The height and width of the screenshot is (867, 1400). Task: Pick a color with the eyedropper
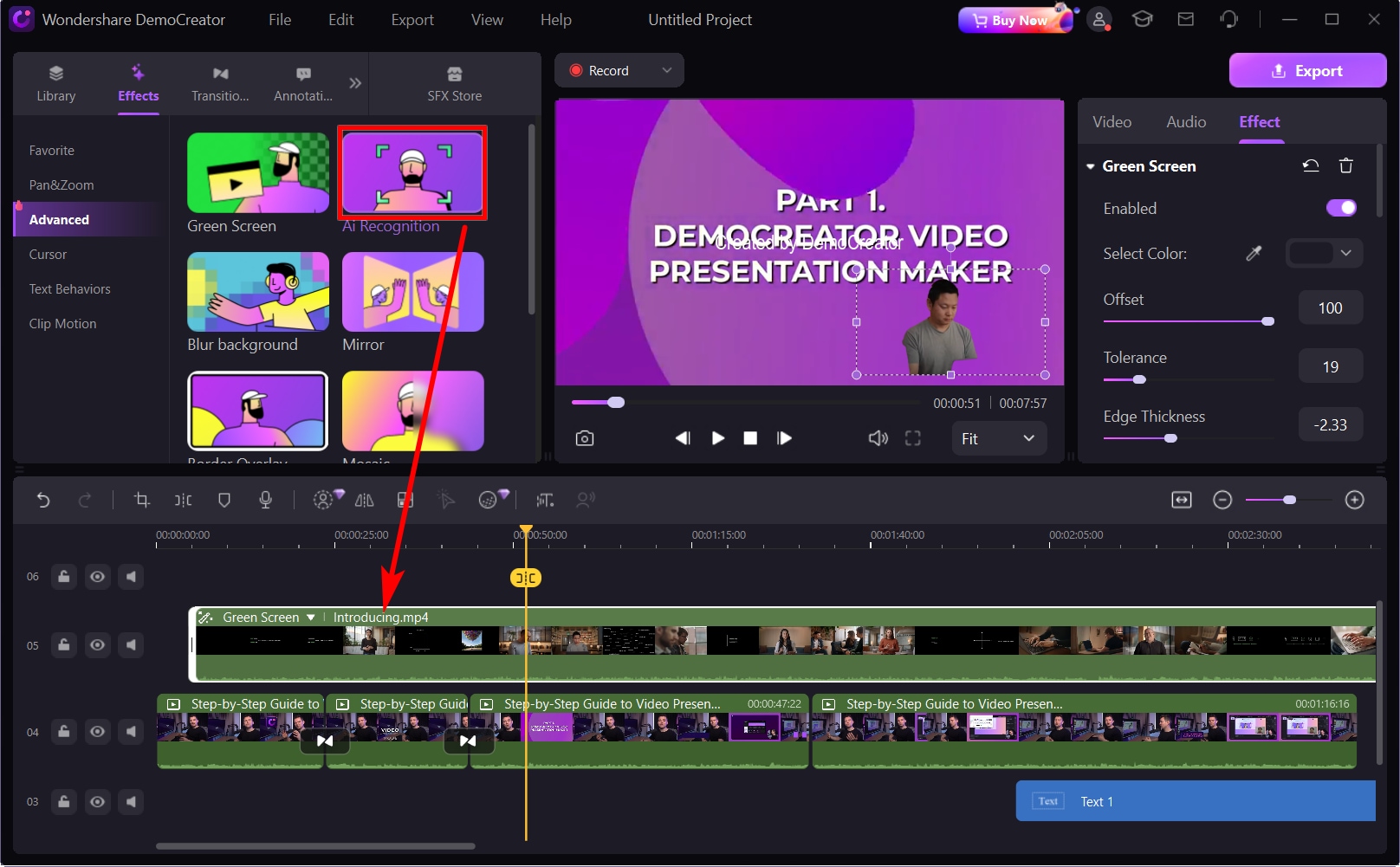click(x=1254, y=253)
